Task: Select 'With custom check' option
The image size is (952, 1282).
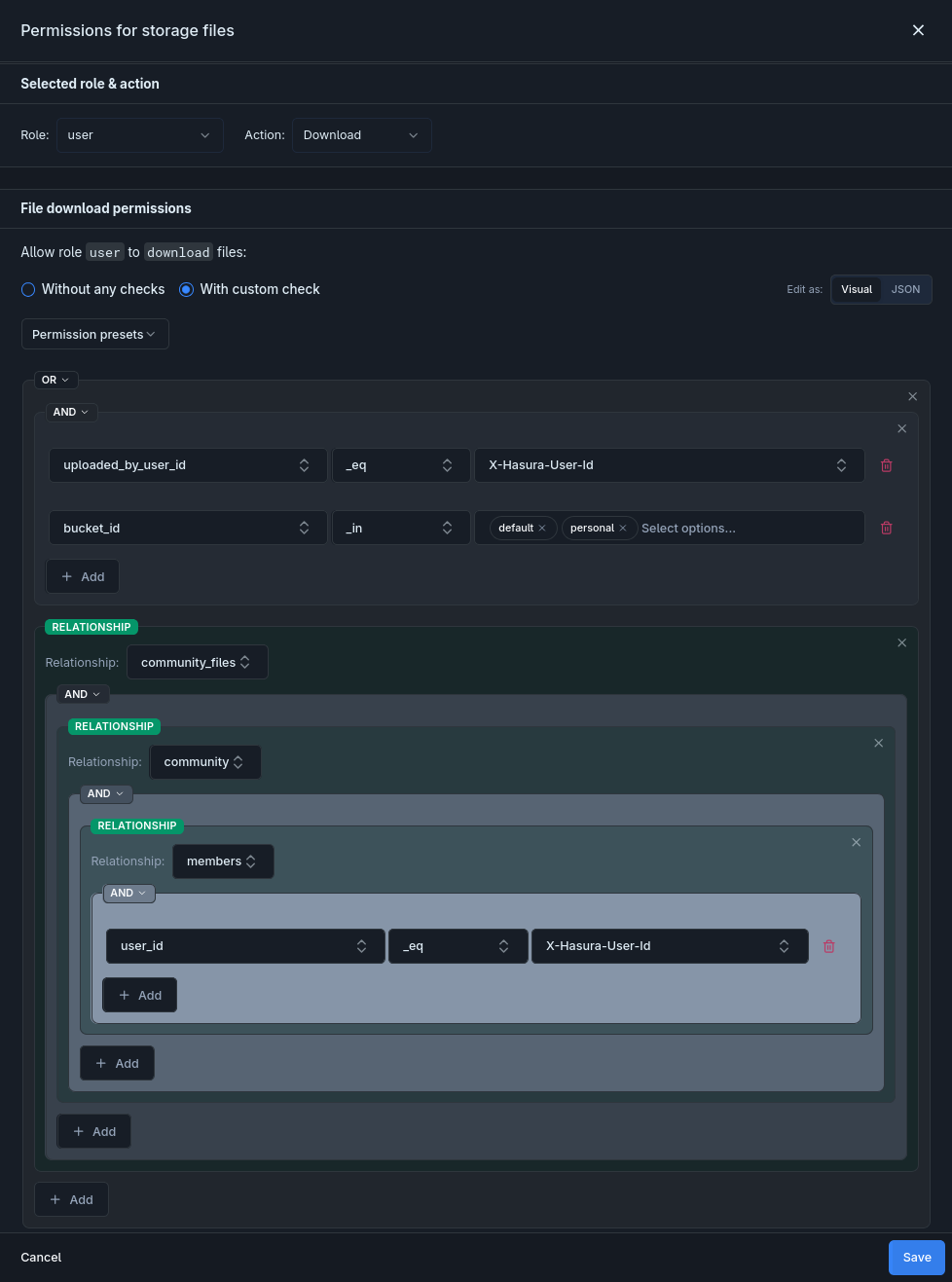Action: tap(249, 289)
